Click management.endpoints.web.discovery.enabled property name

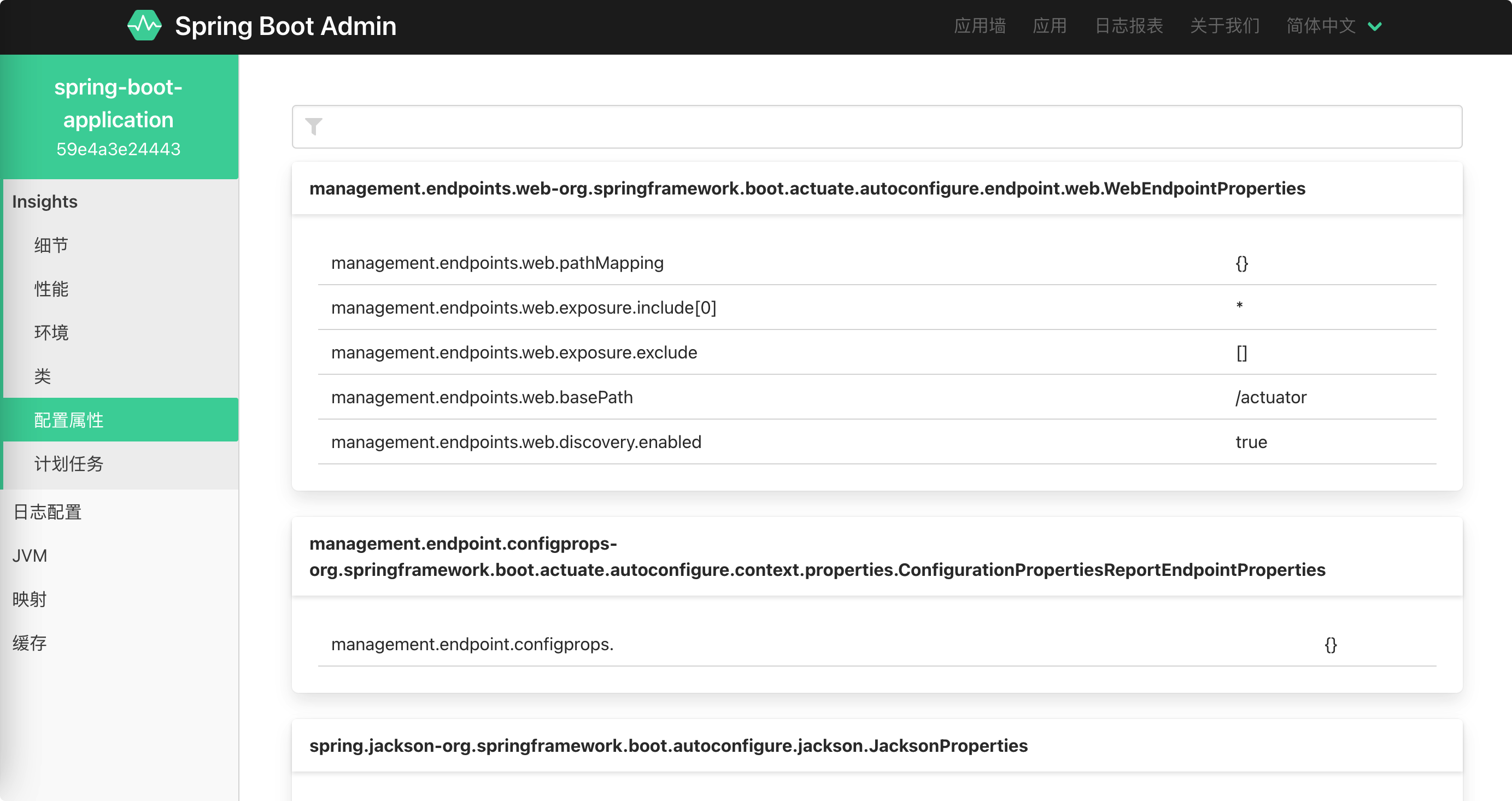click(516, 442)
